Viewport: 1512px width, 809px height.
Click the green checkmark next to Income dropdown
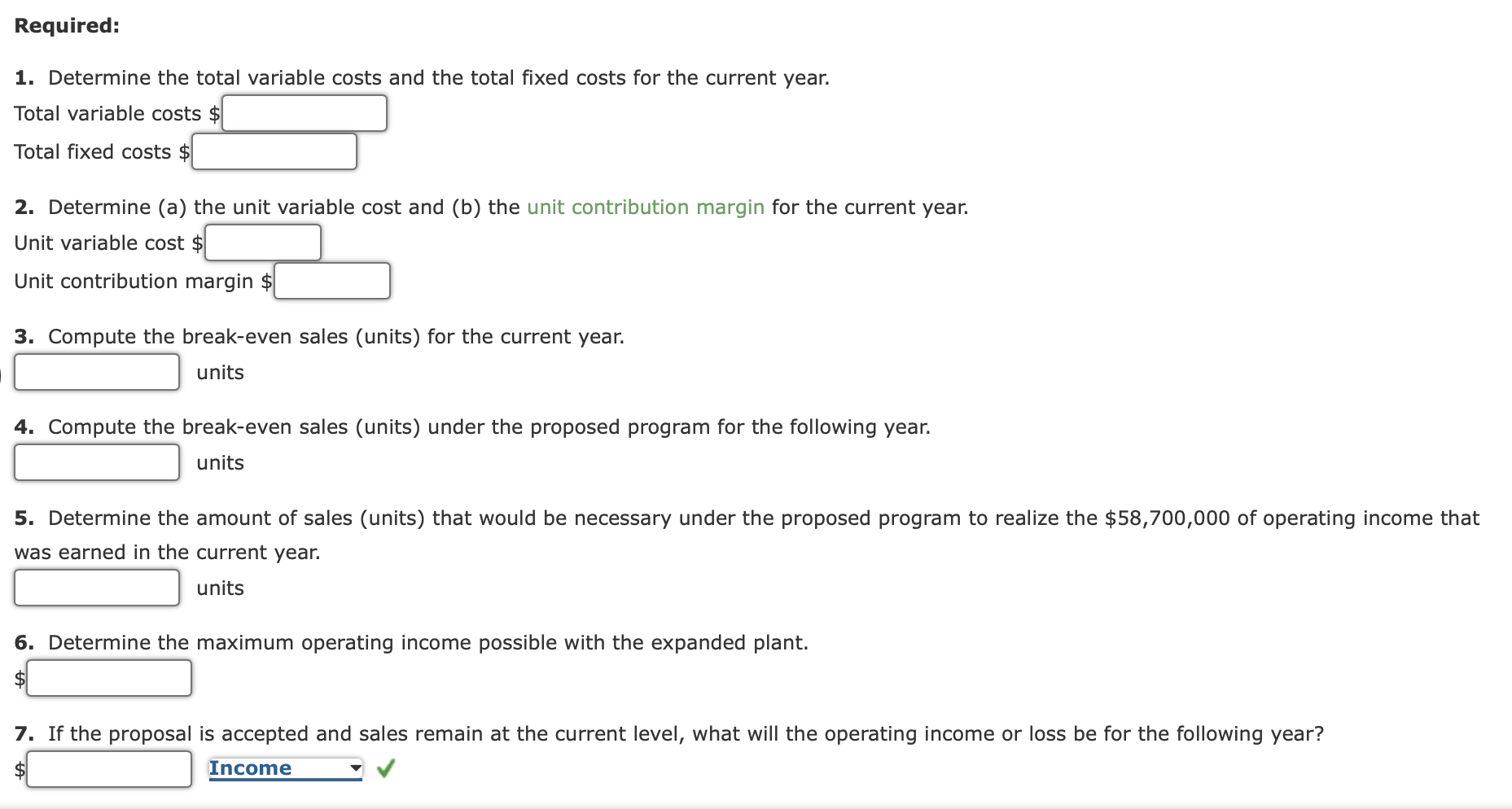click(387, 767)
